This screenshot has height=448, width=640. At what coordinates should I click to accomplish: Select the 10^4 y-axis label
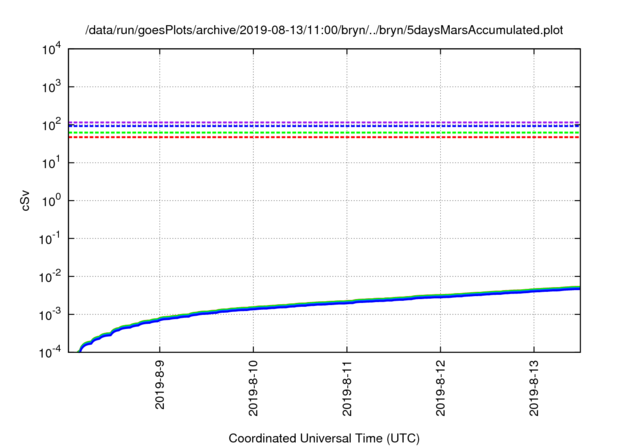pos(51,50)
